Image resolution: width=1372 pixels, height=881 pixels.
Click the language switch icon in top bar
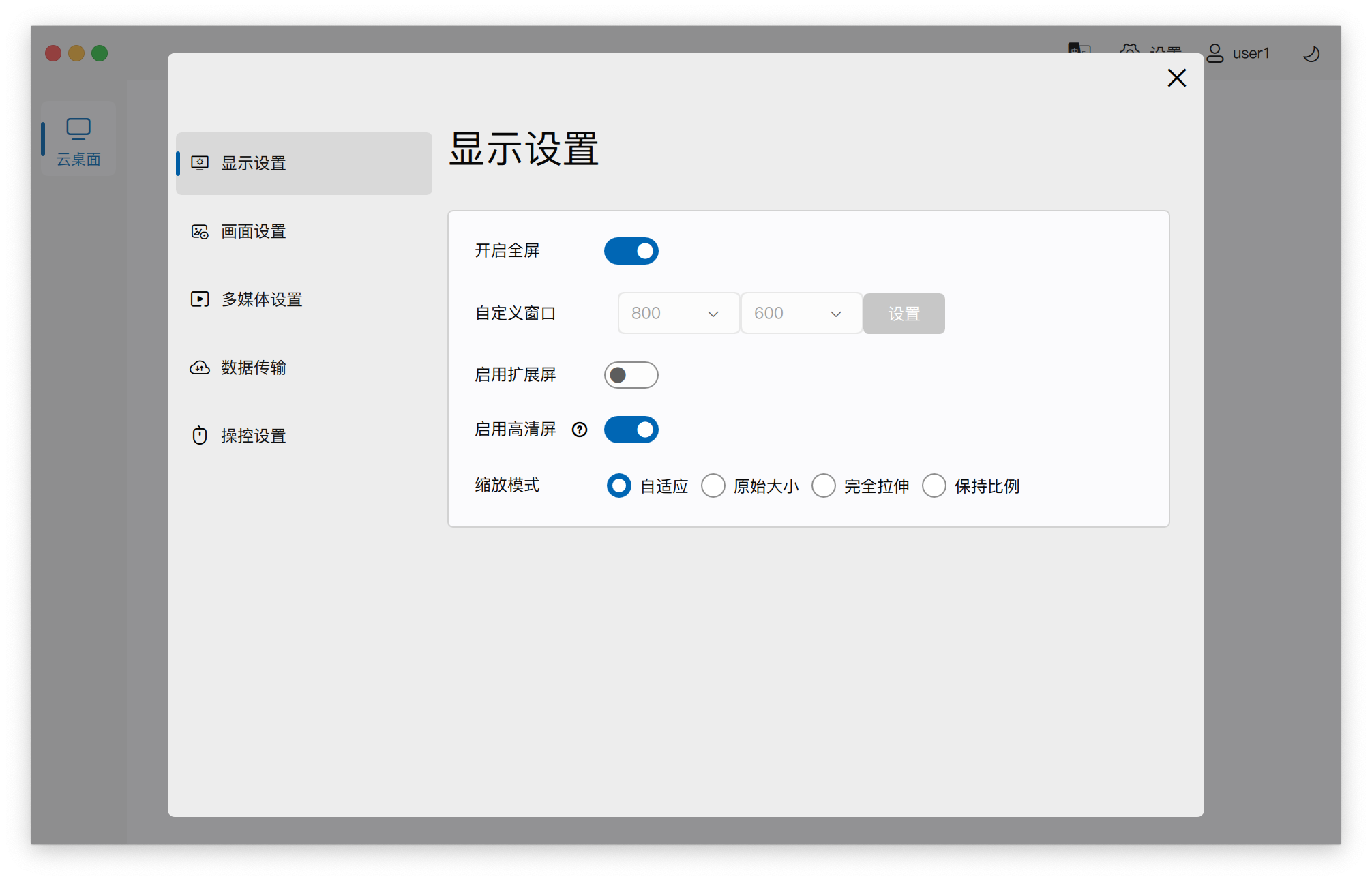click(x=1079, y=48)
